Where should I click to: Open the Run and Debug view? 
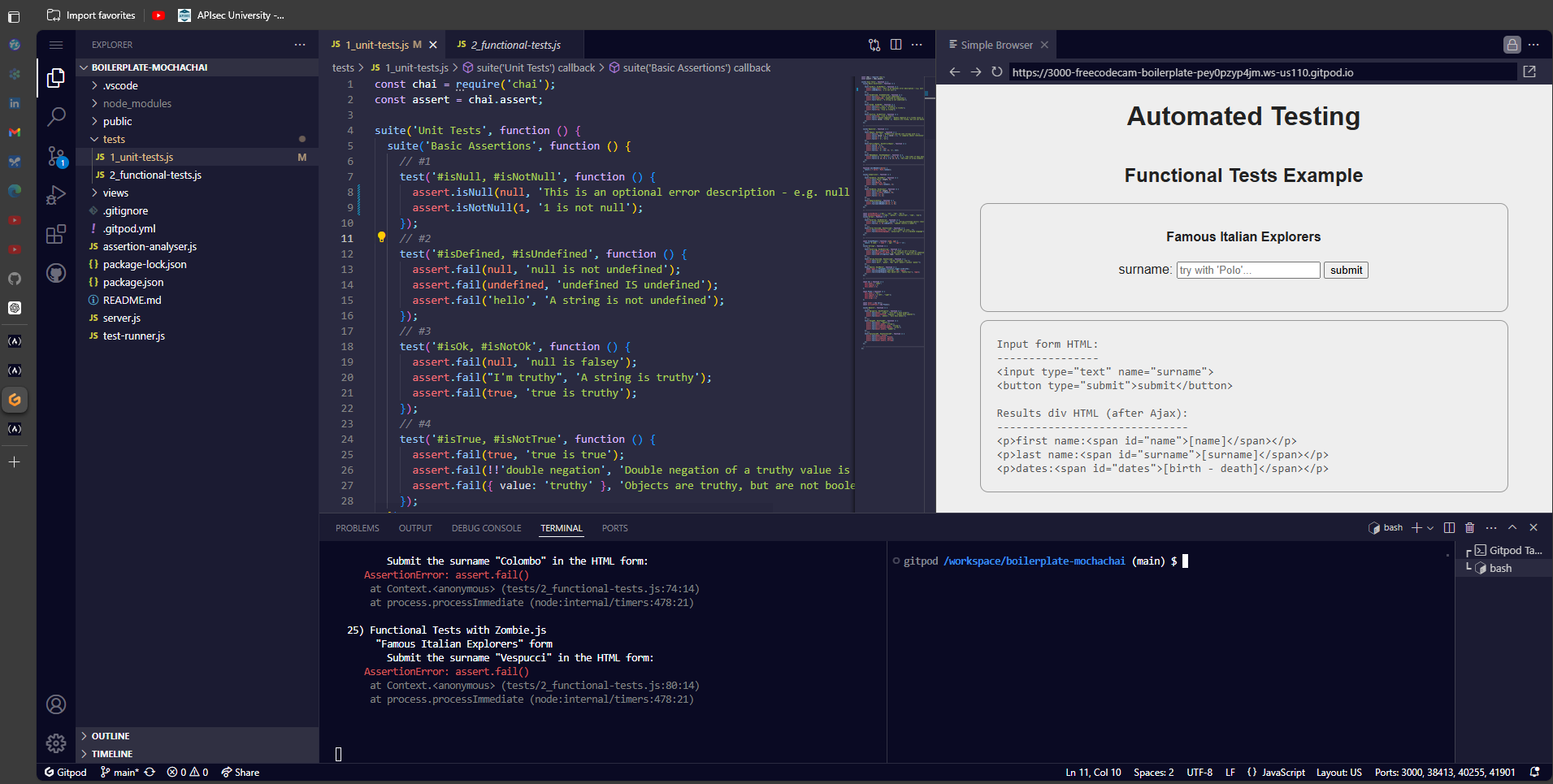tap(56, 194)
